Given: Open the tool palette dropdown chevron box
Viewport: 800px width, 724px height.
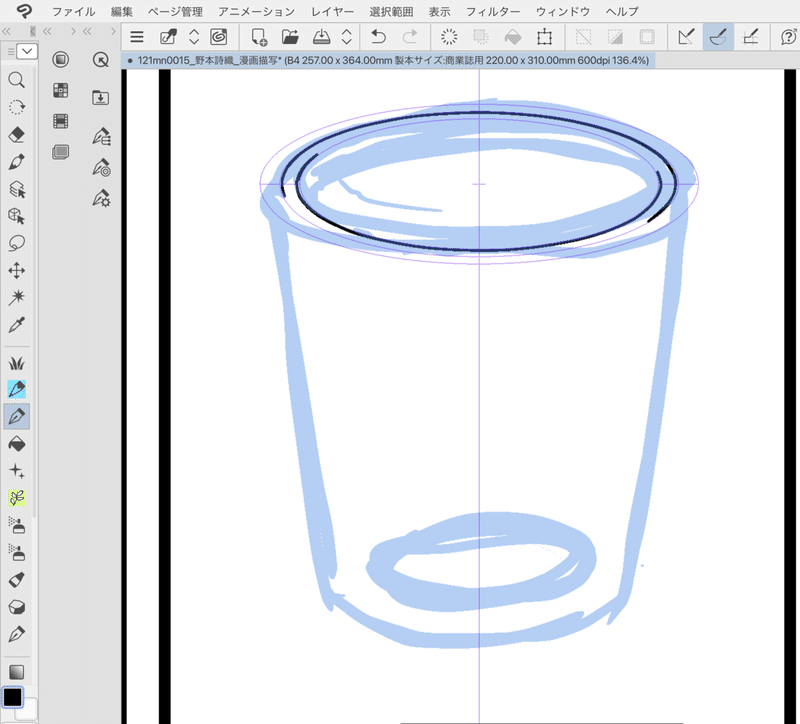Looking at the screenshot, I should [27, 51].
